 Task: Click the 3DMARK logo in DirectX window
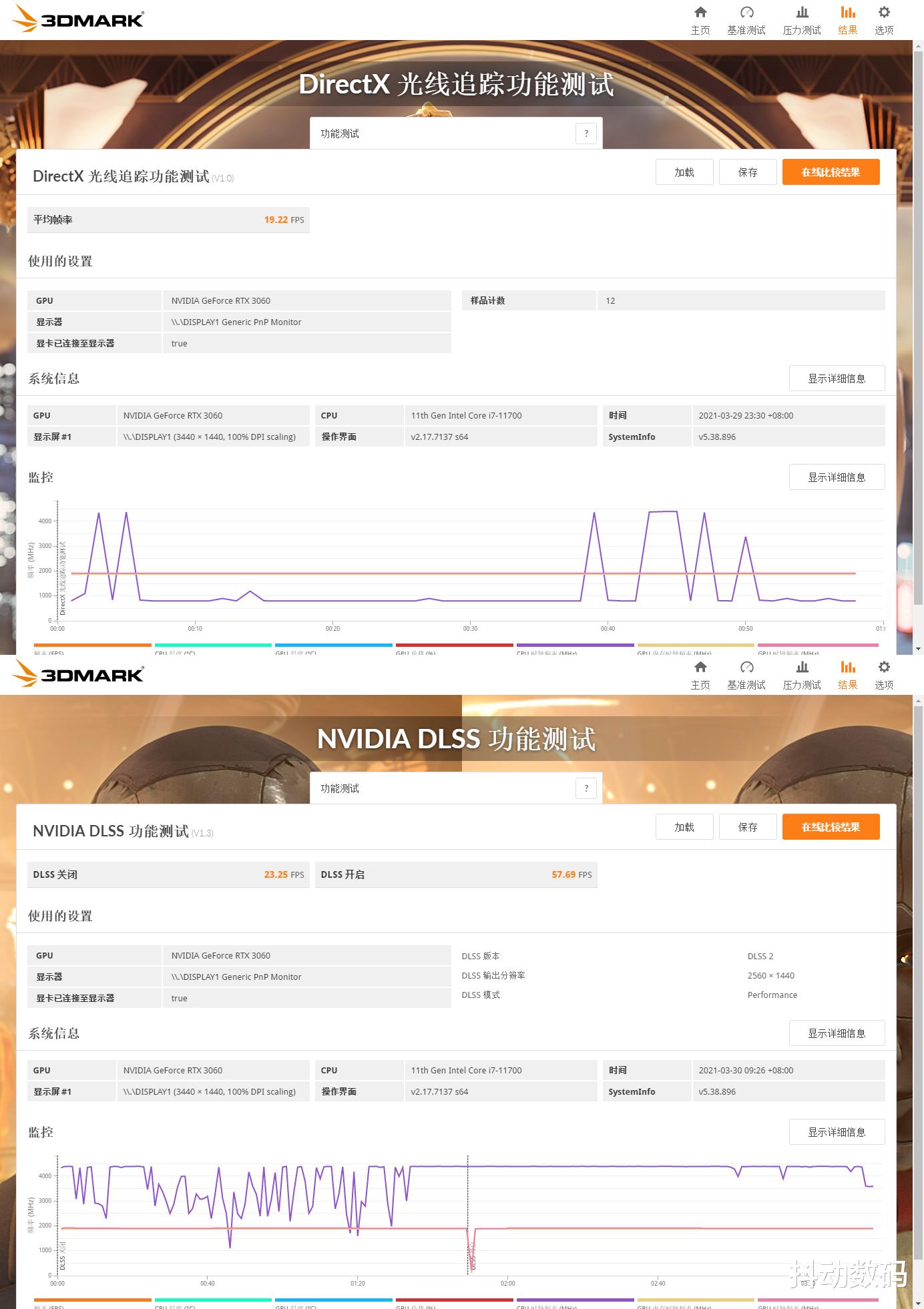click(78, 19)
